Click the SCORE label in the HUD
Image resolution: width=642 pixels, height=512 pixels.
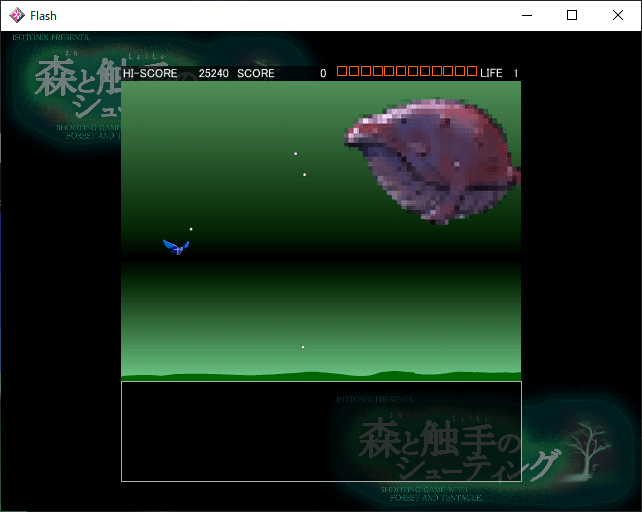(256, 73)
